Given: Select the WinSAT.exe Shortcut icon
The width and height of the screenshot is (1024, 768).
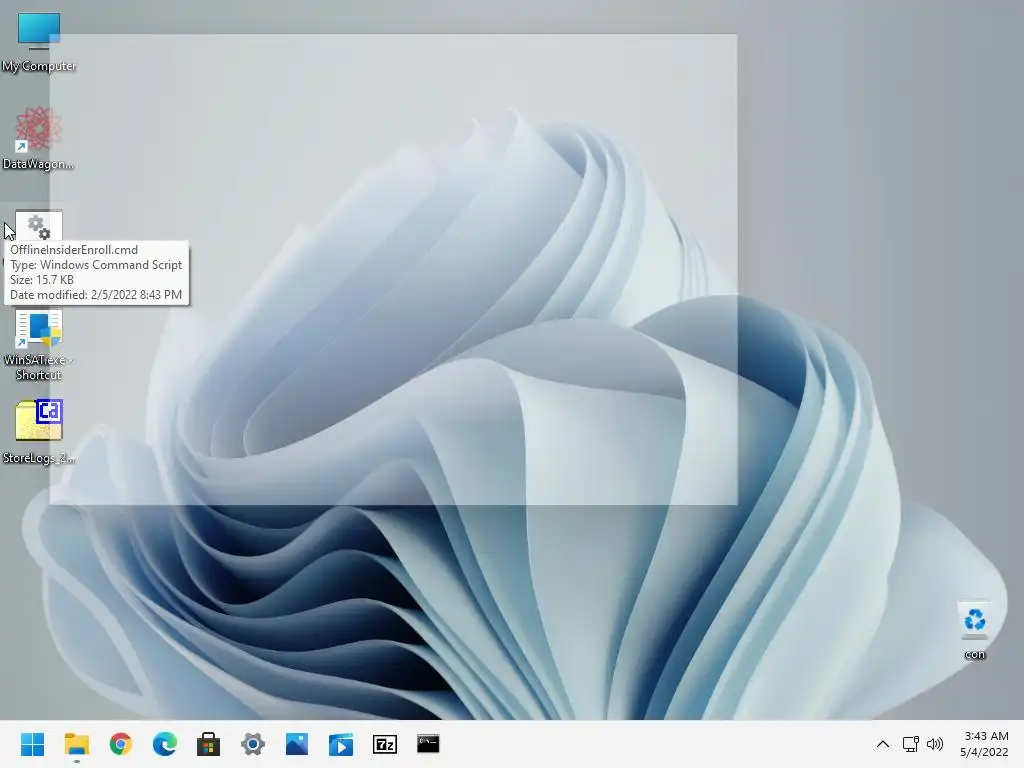Looking at the screenshot, I should [39, 328].
